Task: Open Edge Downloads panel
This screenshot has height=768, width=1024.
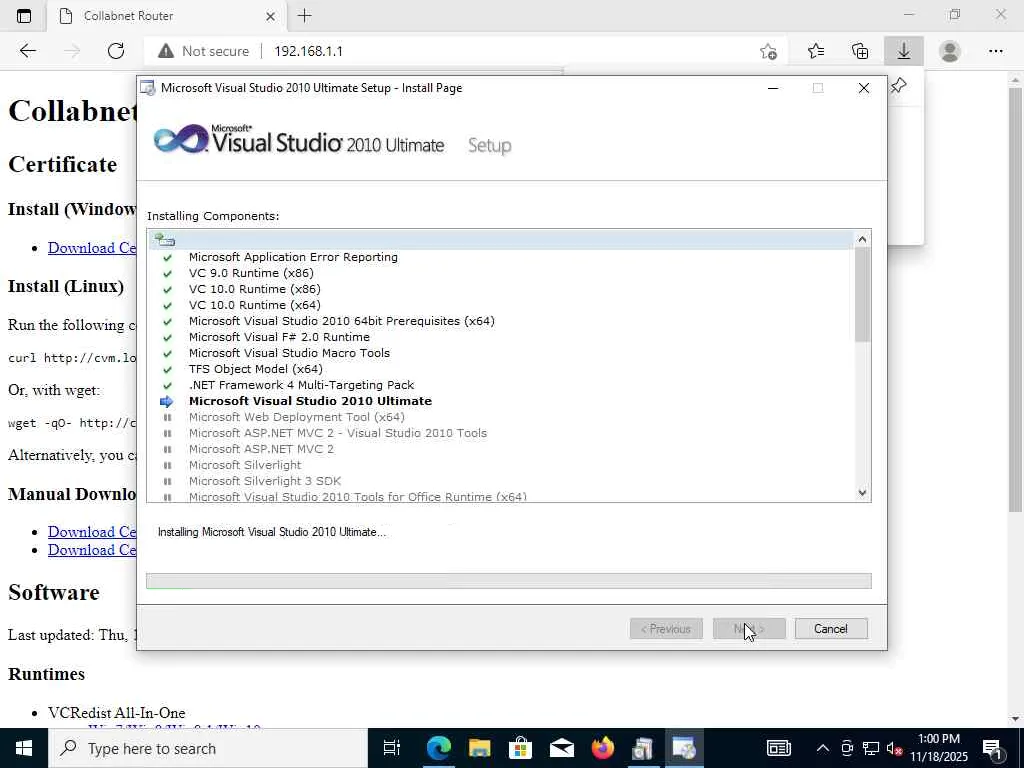Action: click(904, 51)
